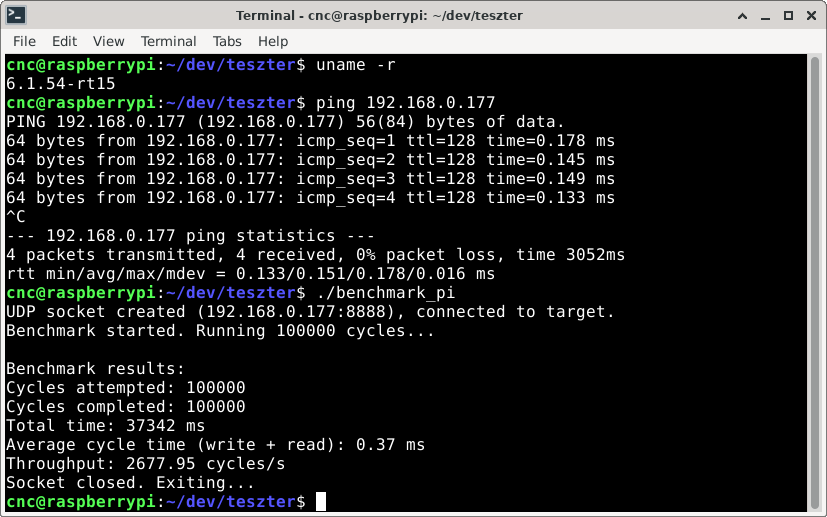This screenshot has width=827, height=517.
Task: Click the 'Cycles attempted: 100000' line
Action: coord(126,387)
